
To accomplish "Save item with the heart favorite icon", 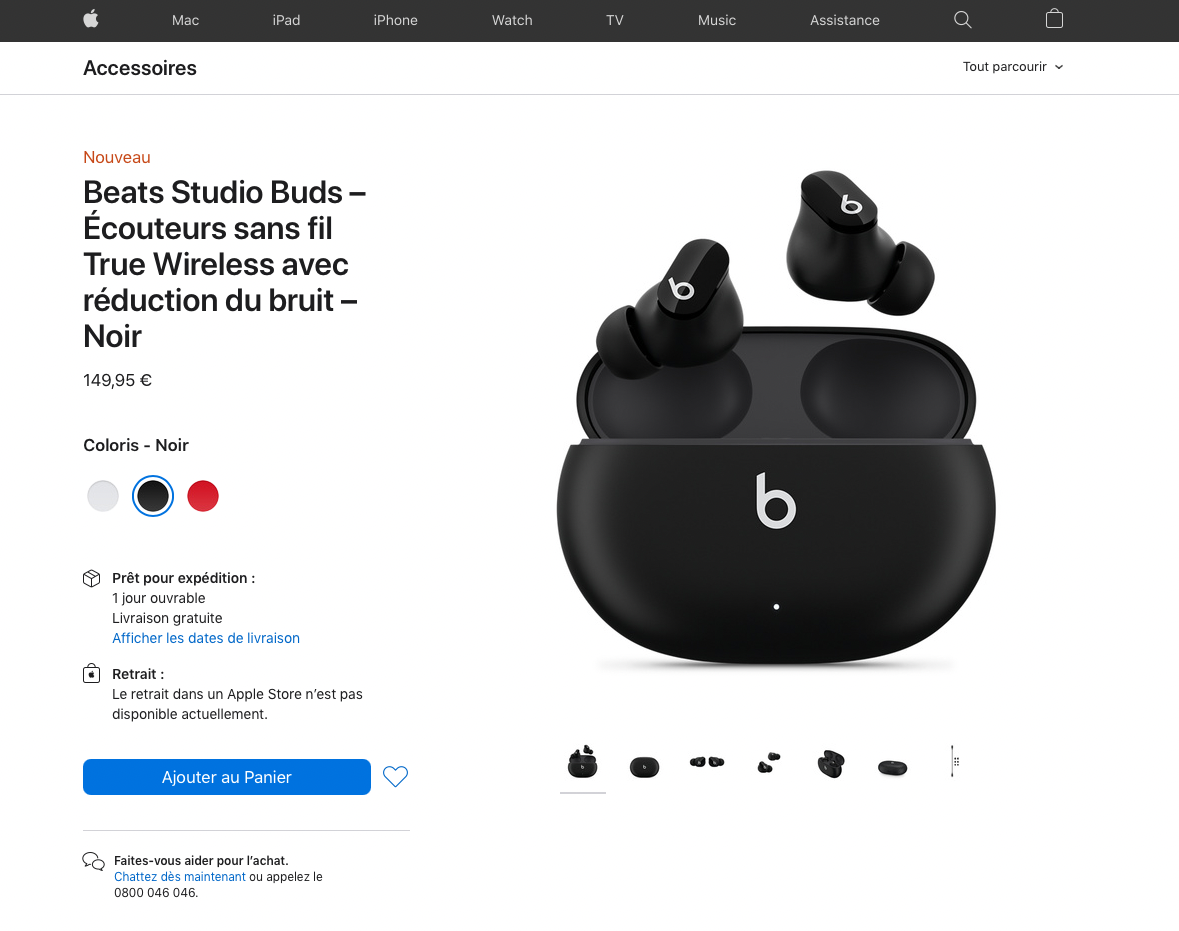I will click(x=396, y=776).
